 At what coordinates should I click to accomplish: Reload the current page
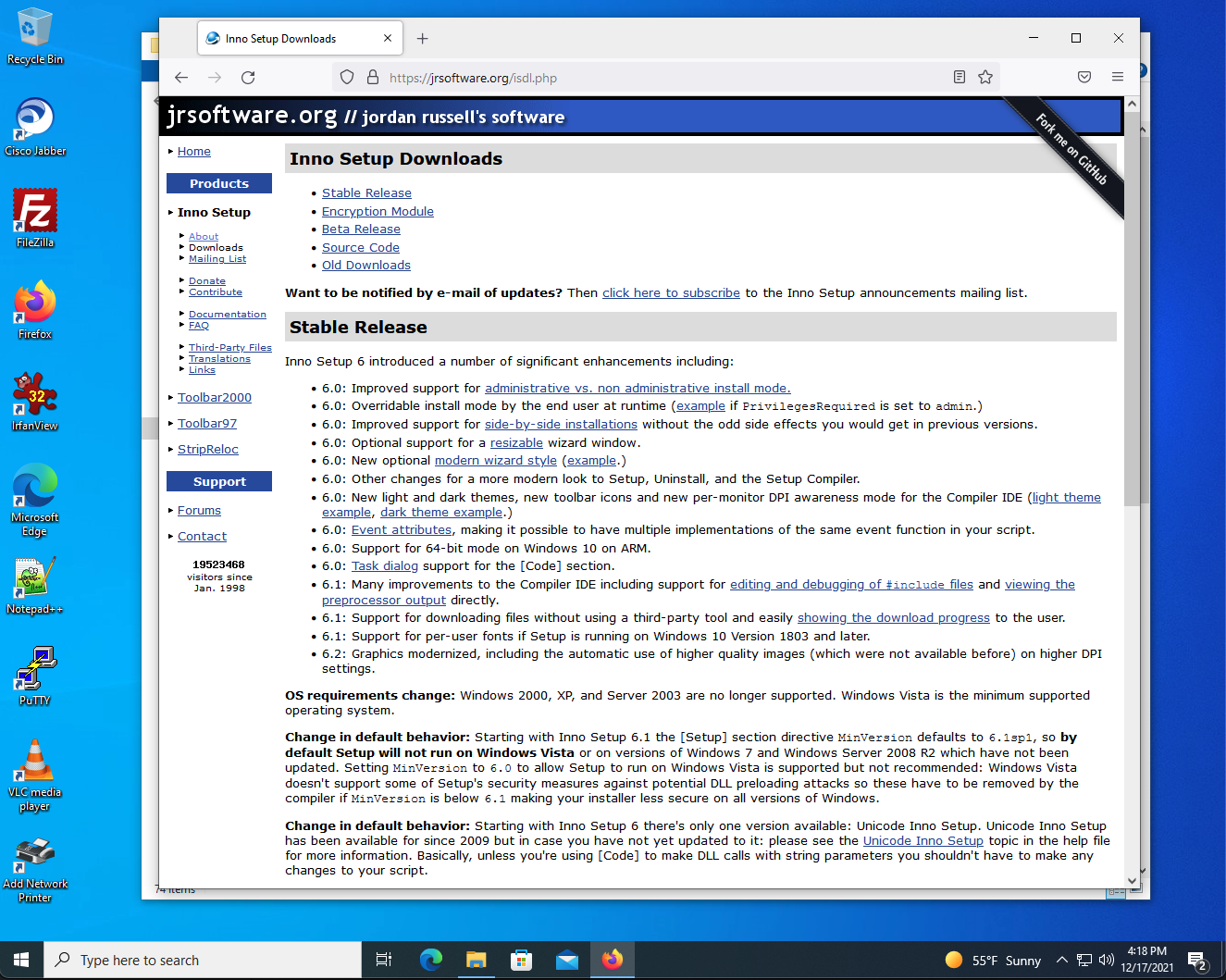[248, 78]
